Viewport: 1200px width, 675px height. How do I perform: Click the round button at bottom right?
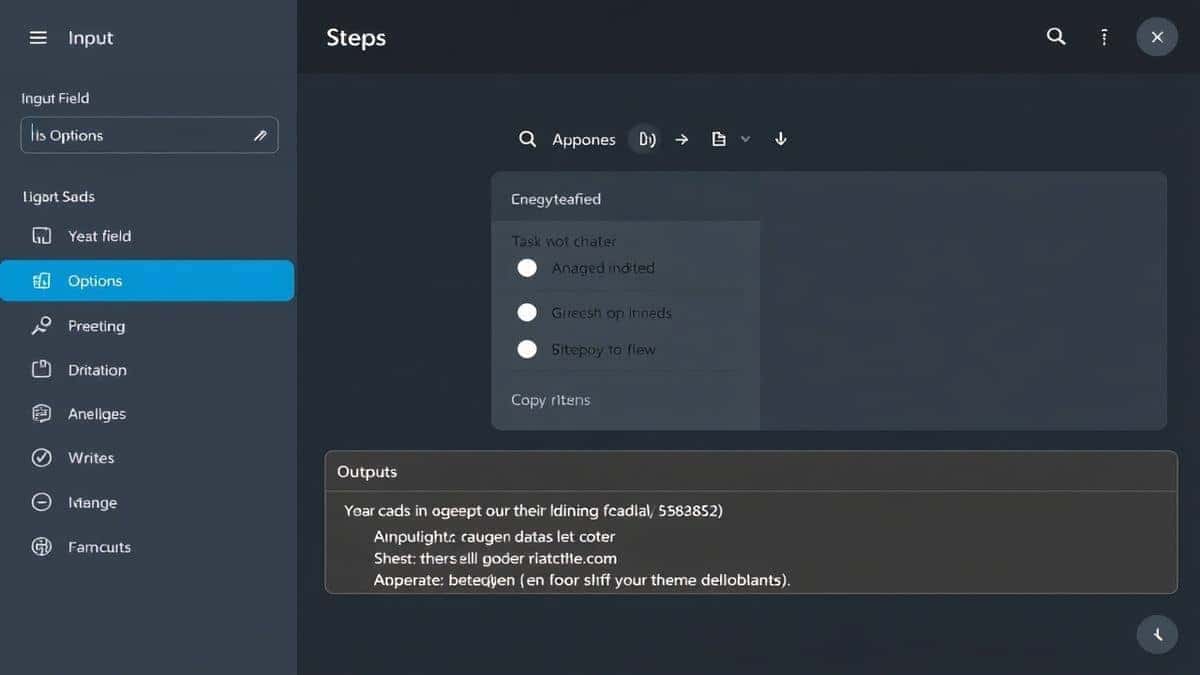pyautogui.click(x=1157, y=634)
